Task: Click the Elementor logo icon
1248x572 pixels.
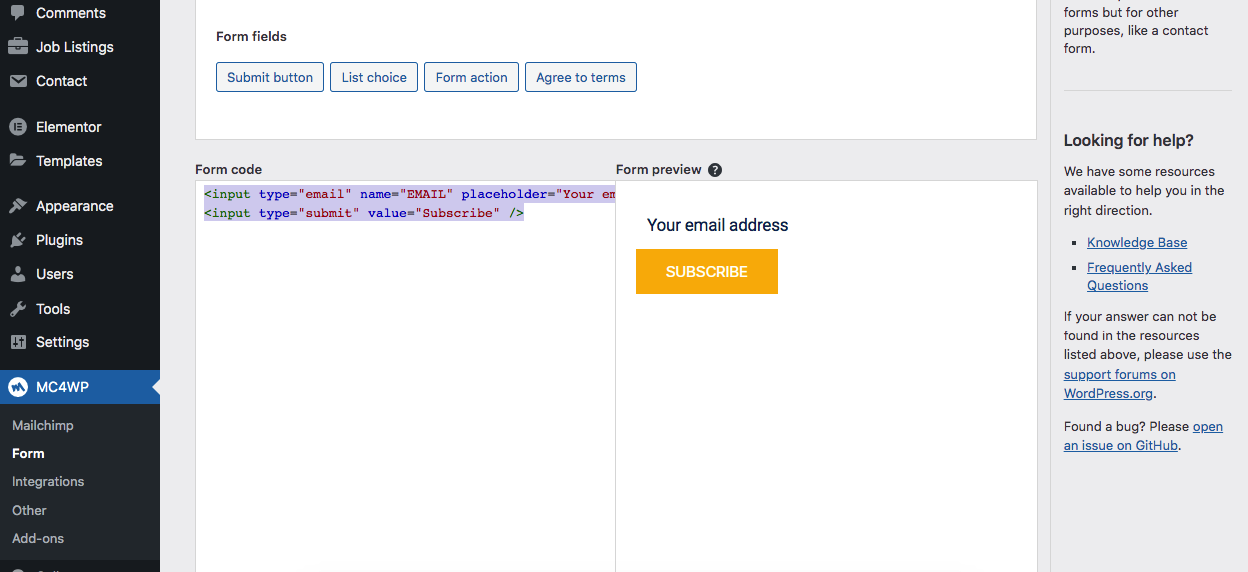Action: (17, 127)
